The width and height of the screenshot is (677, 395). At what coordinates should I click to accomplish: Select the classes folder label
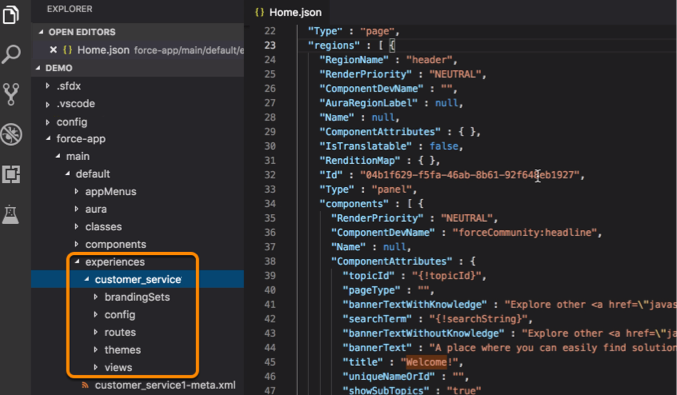104,227
